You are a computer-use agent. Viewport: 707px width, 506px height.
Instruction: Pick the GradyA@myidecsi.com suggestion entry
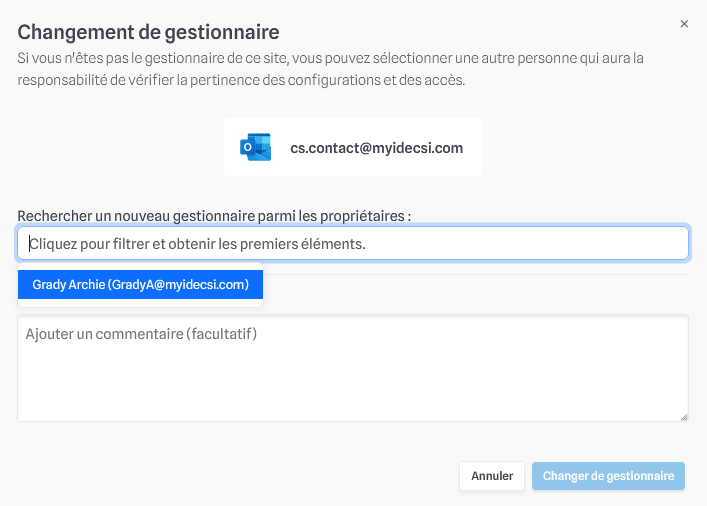click(140, 285)
